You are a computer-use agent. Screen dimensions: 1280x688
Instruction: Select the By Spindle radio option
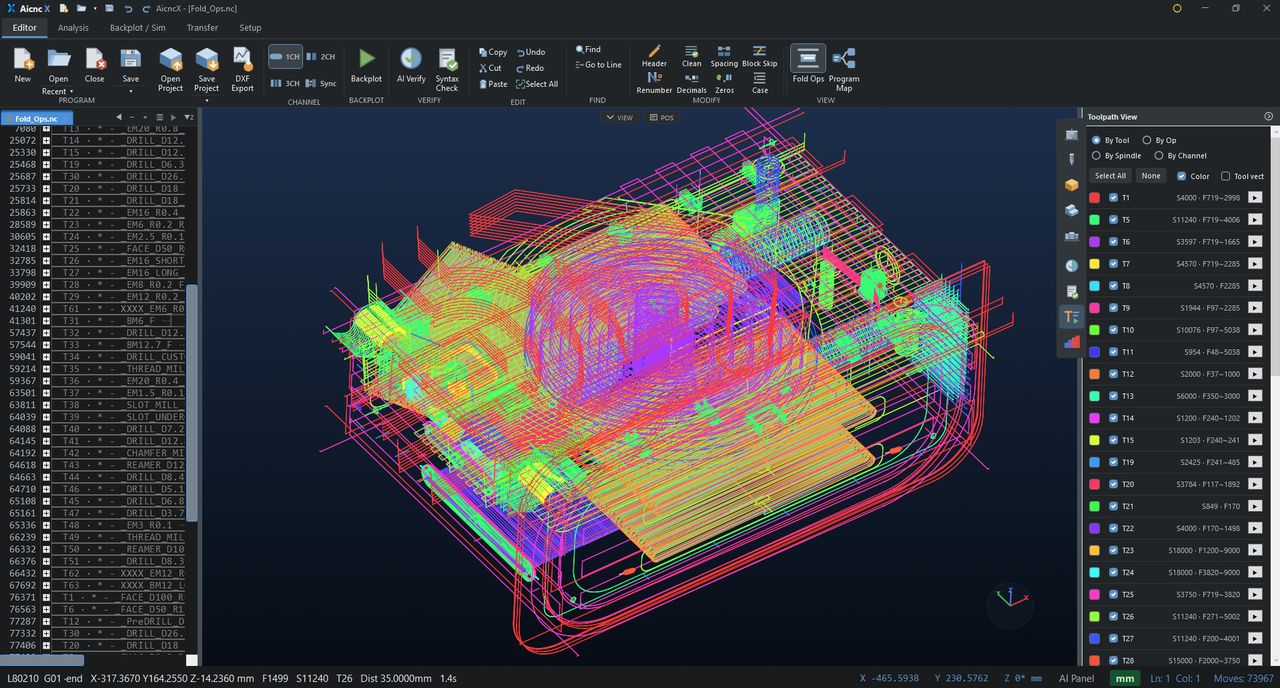1096,156
